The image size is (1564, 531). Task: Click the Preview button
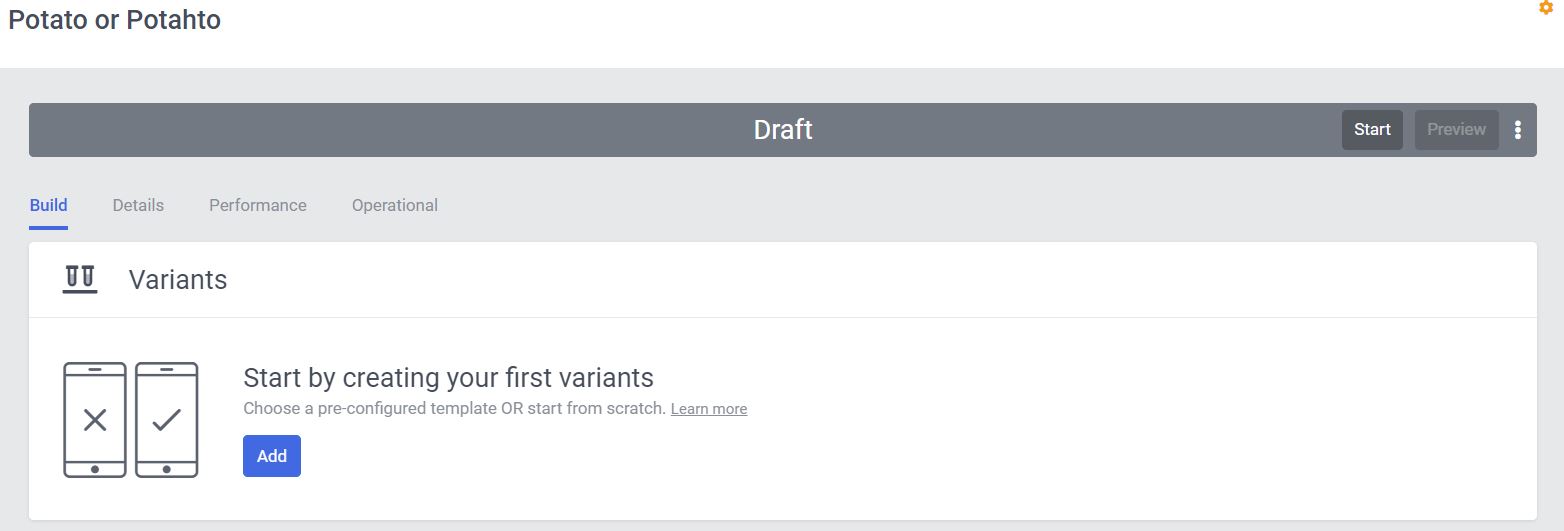pos(1456,130)
